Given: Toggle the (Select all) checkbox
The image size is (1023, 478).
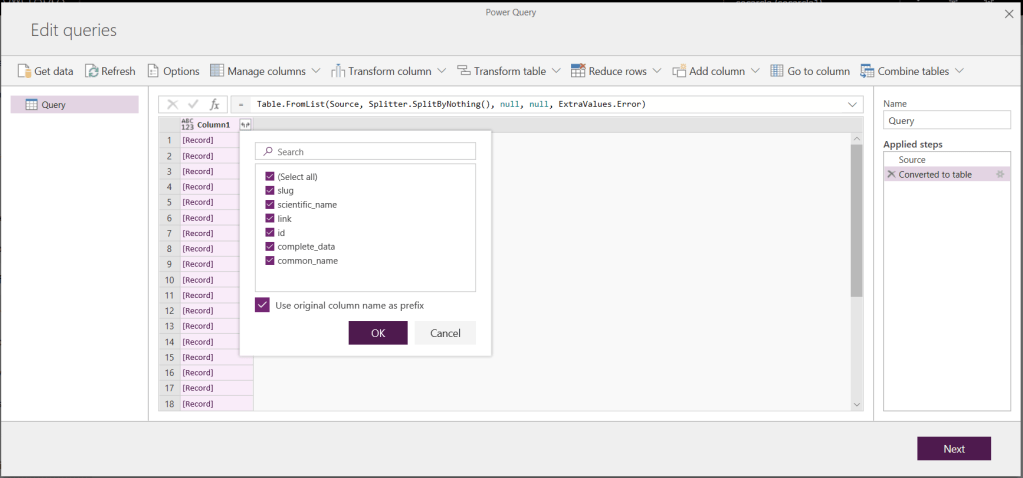Looking at the screenshot, I should click(x=270, y=176).
